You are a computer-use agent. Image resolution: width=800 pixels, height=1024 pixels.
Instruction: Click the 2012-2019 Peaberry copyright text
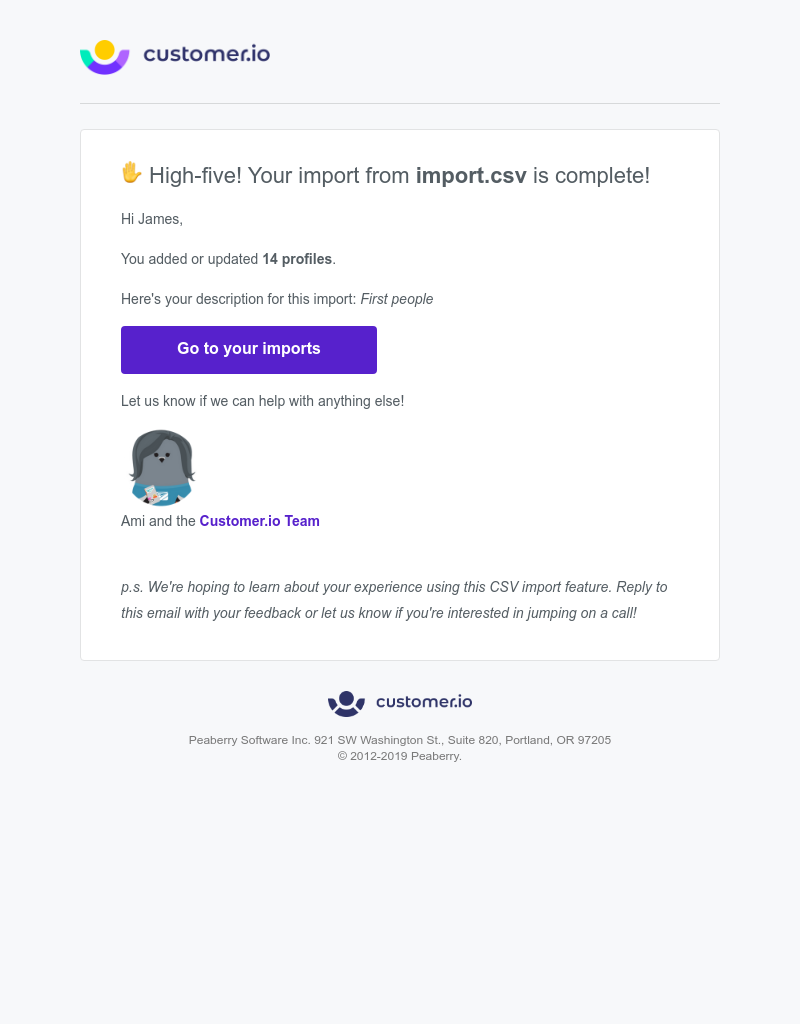click(x=399, y=756)
